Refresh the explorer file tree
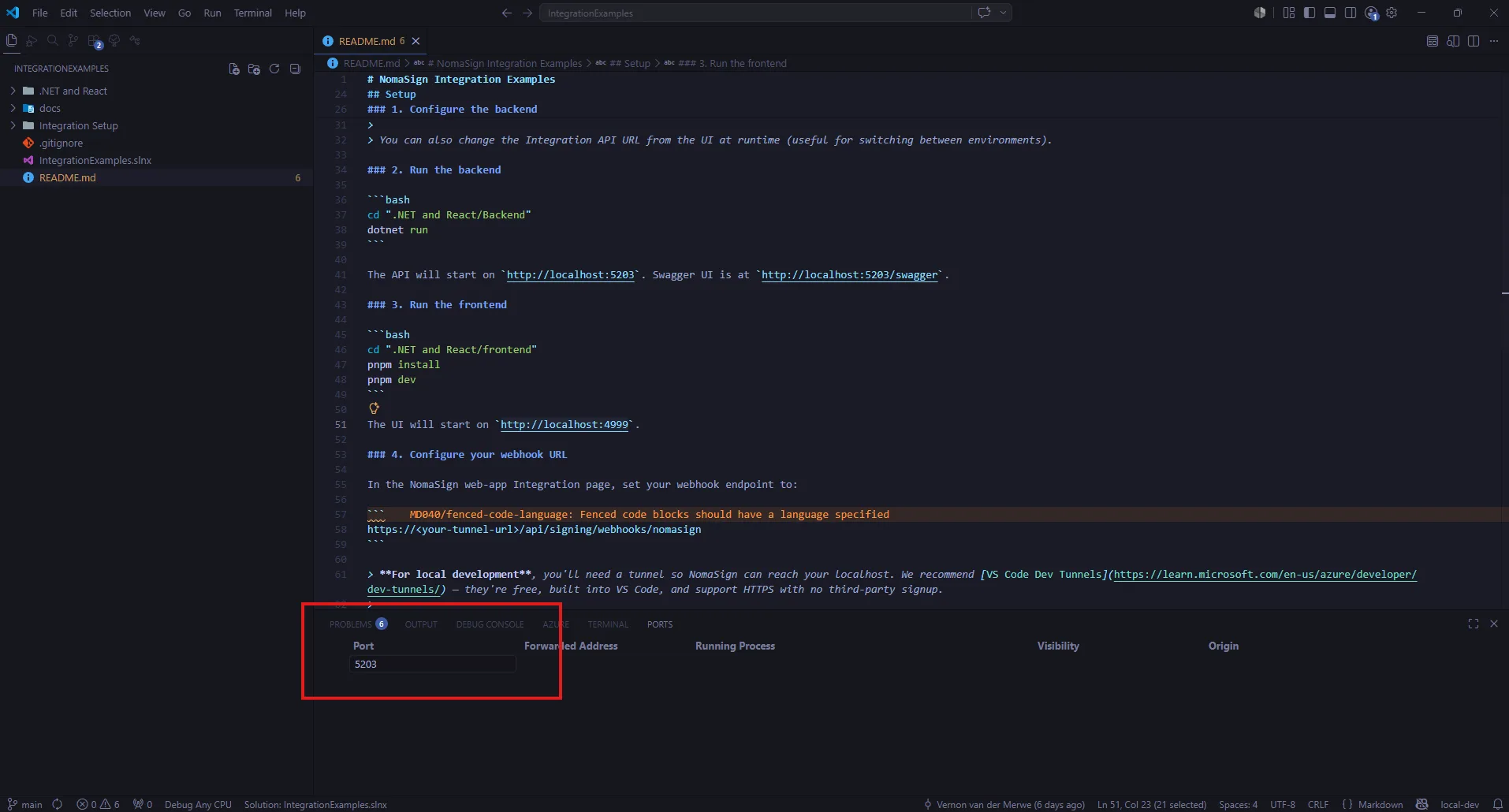 point(274,69)
